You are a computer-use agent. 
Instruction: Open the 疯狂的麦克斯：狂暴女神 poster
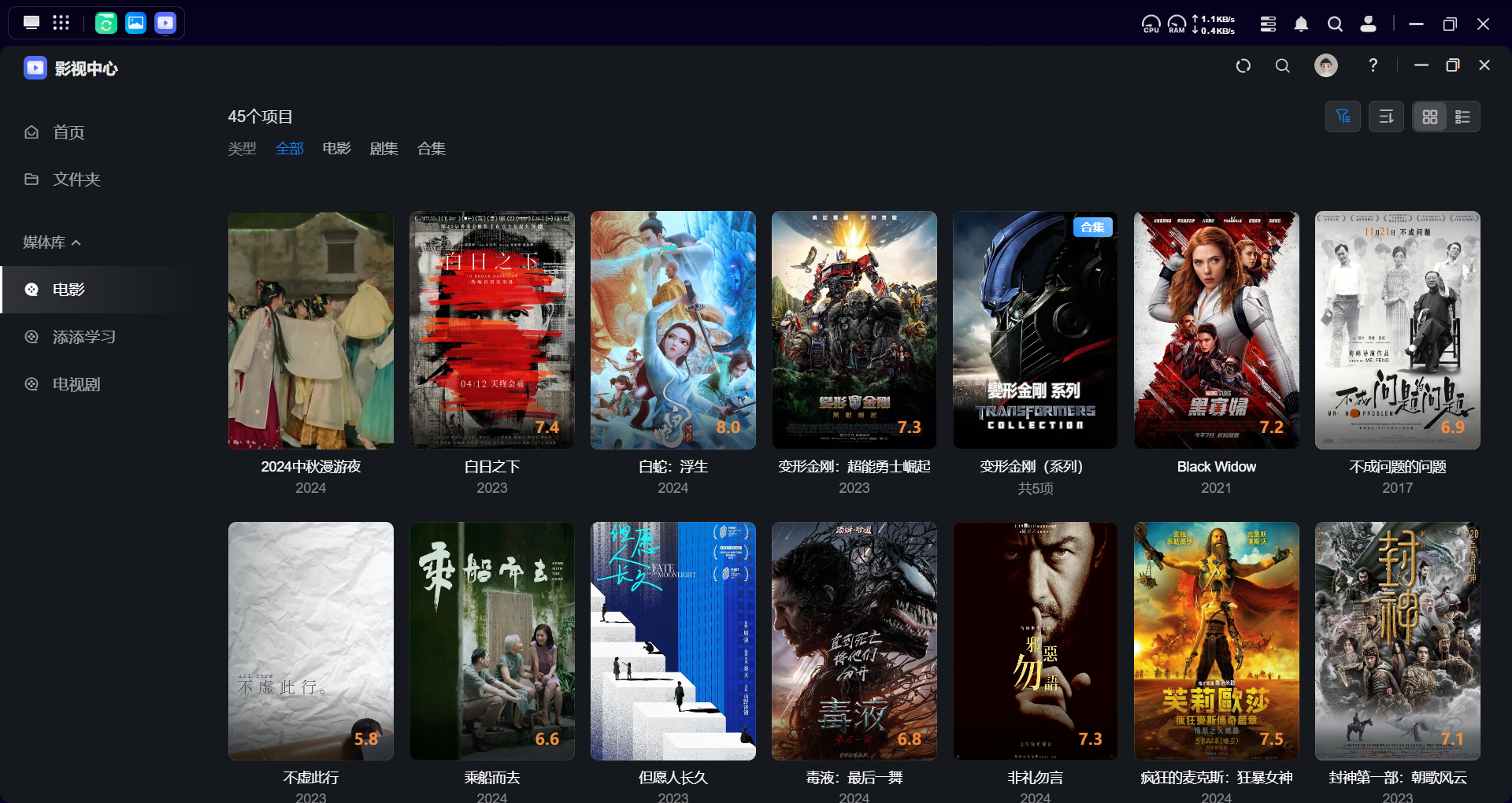[x=1217, y=641]
